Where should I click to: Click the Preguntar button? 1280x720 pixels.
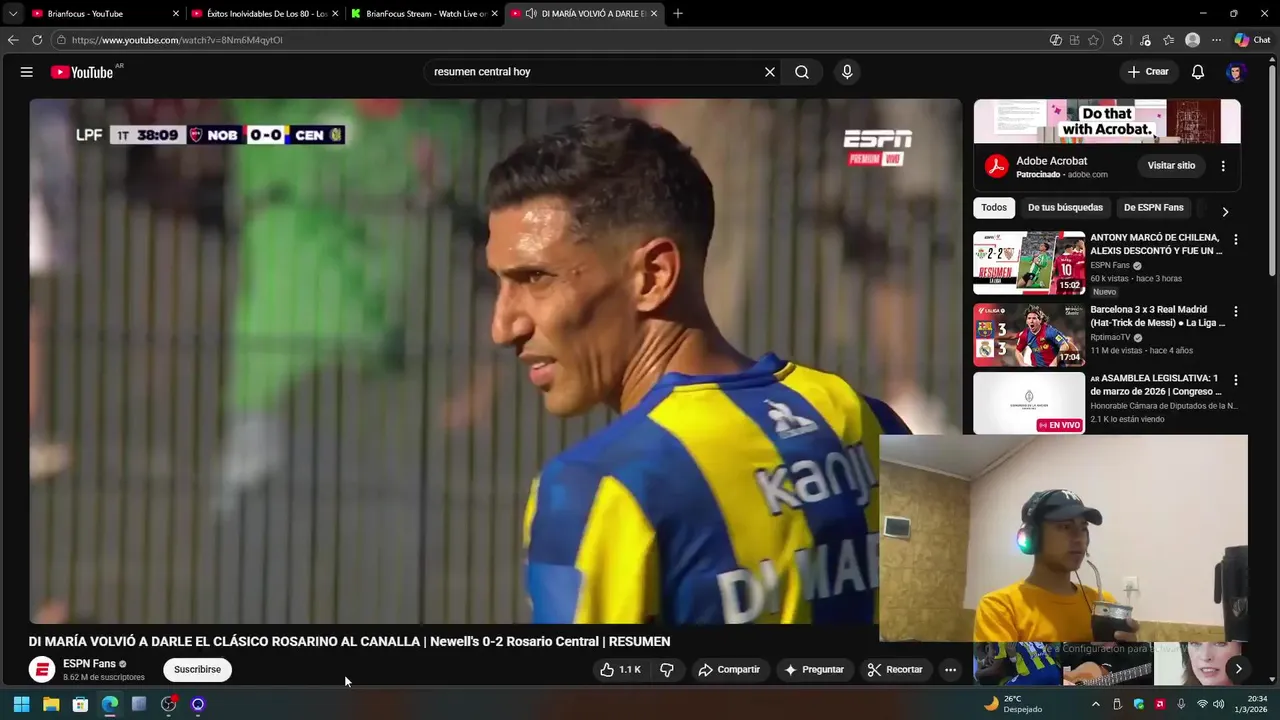814,670
